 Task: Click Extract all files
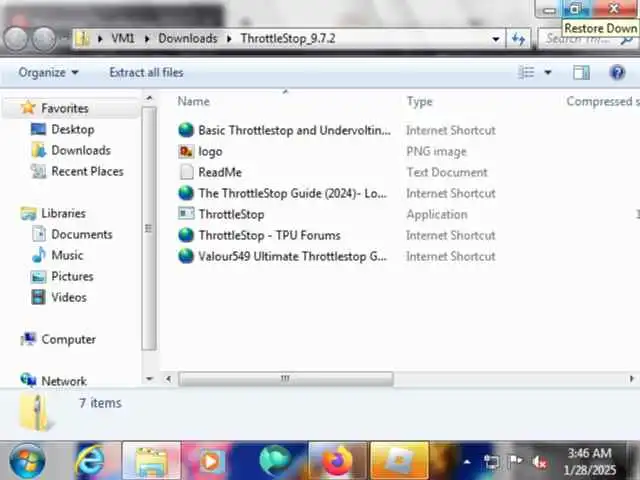coord(146,73)
